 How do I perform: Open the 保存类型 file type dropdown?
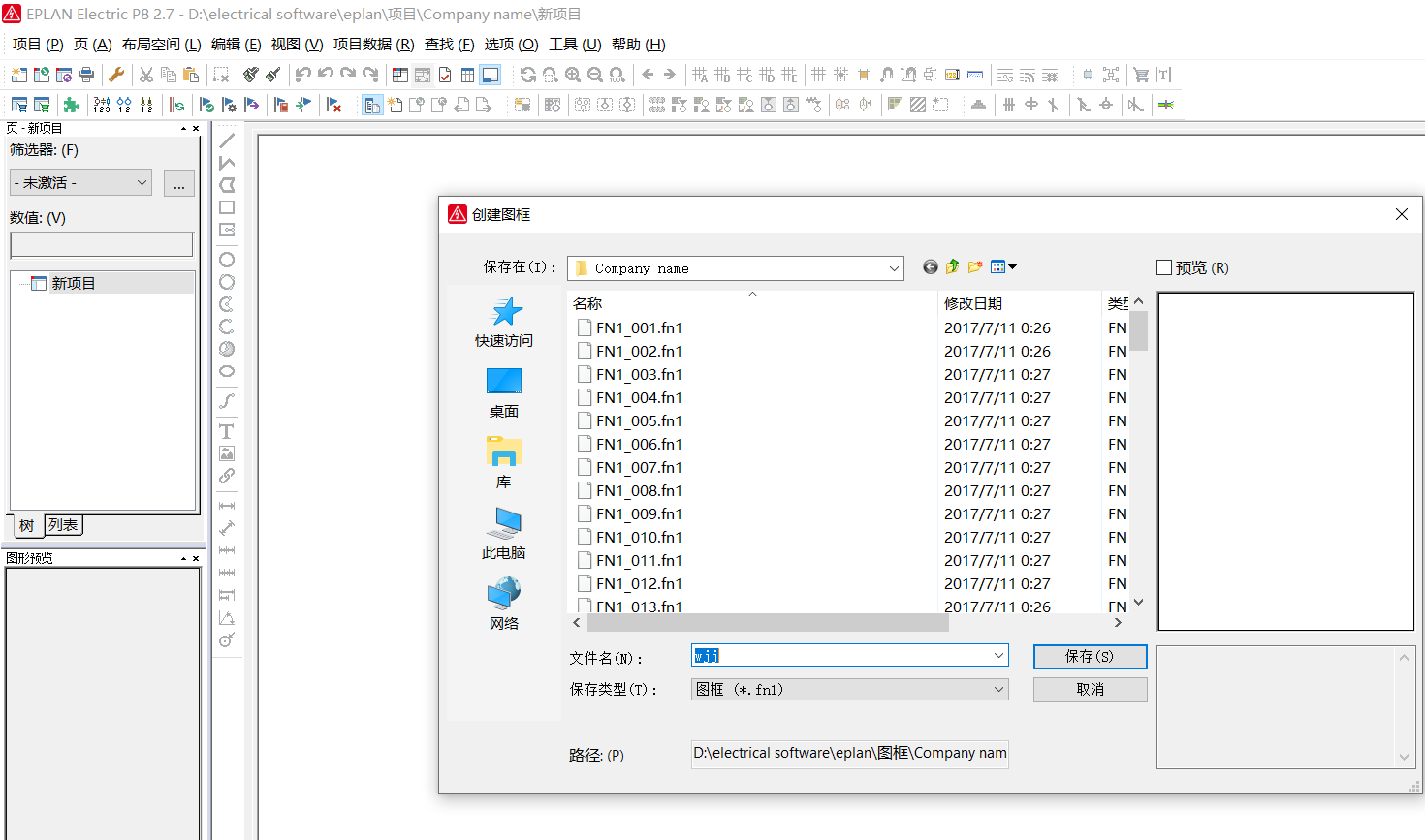click(x=998, y=690)
